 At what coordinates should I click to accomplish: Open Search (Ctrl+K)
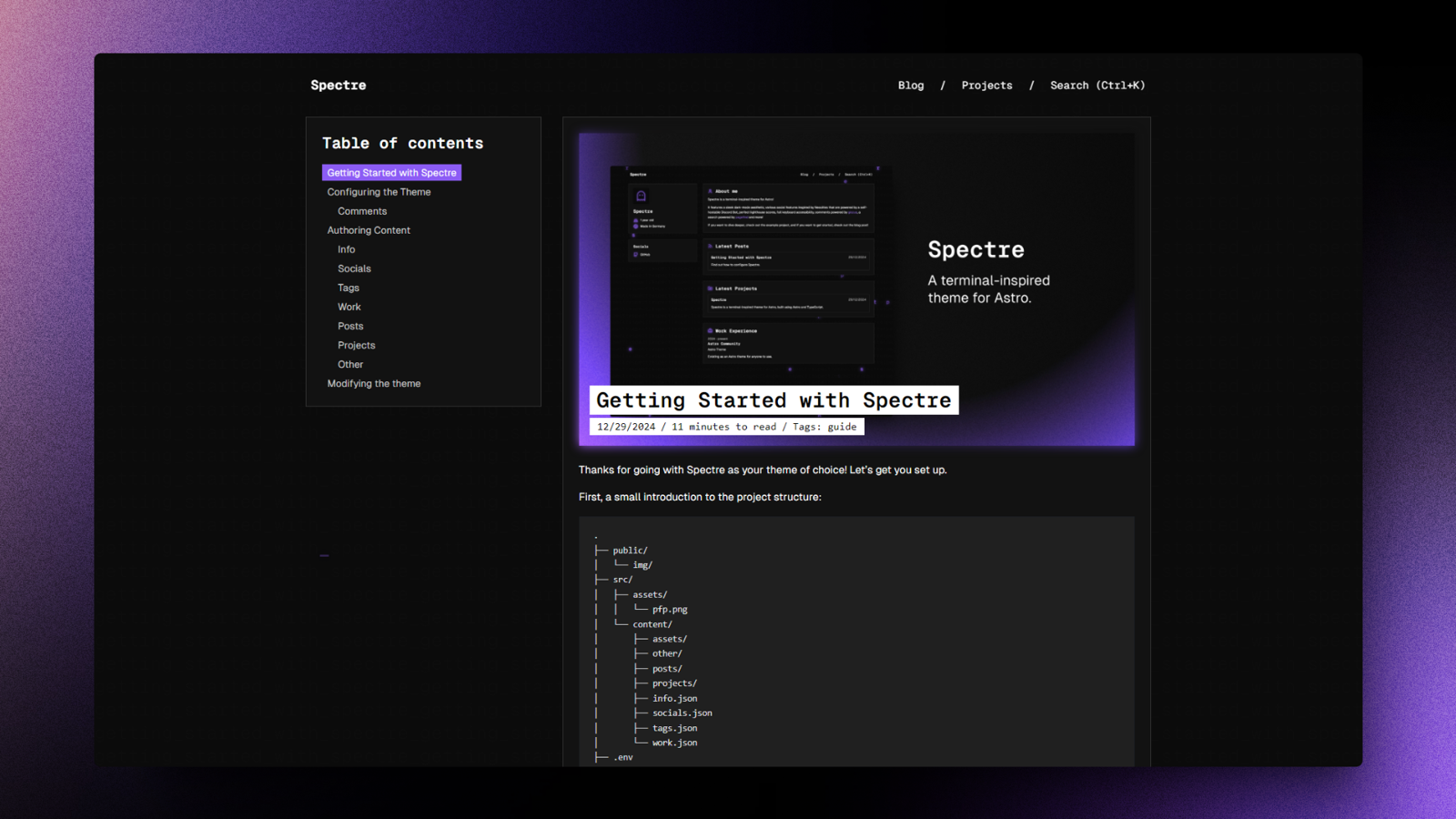coord(1097,86)
